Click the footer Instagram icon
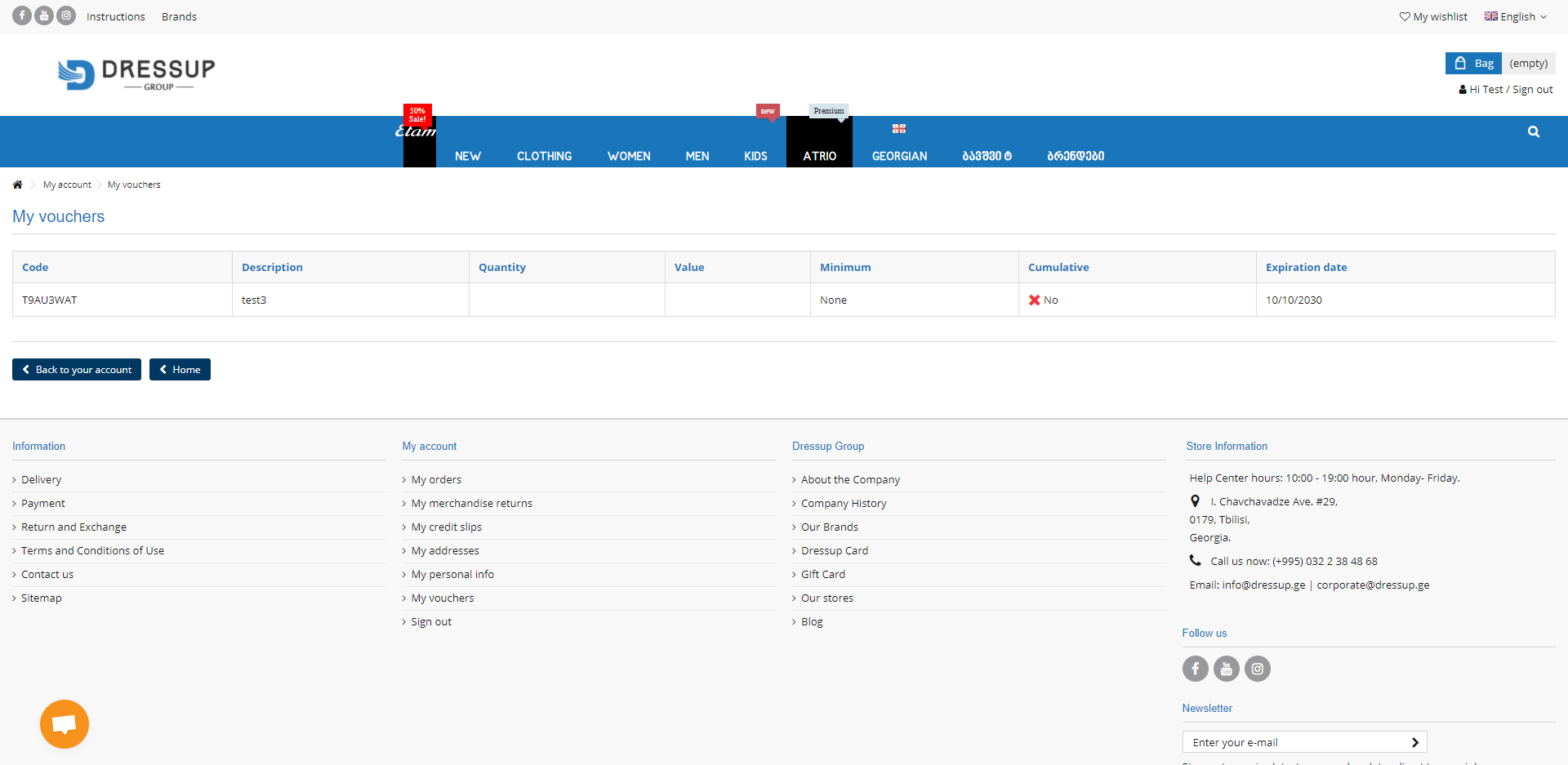The height and width of the screenshot is (765, 1568). (1257, 669)
